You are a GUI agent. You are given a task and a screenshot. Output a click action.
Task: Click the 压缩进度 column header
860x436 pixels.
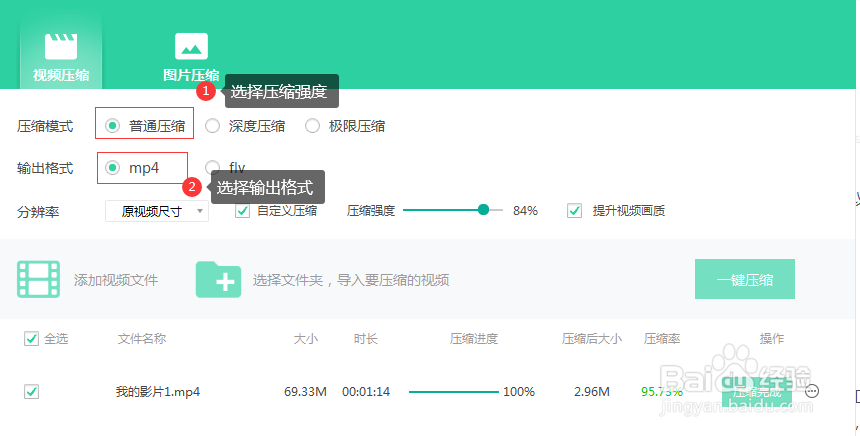(x=474, y=339)
